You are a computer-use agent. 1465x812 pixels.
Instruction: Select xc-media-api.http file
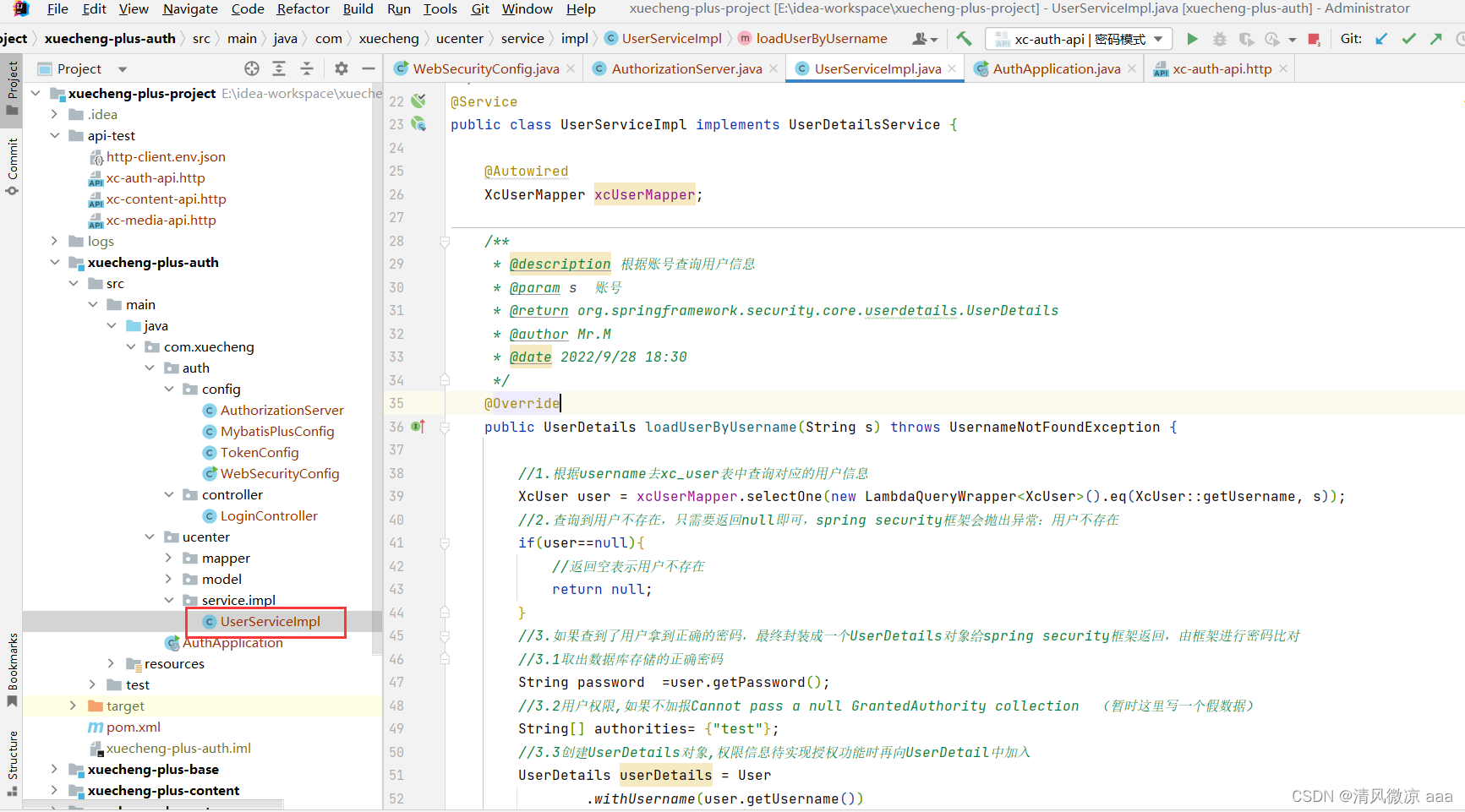tap(161, 220)
